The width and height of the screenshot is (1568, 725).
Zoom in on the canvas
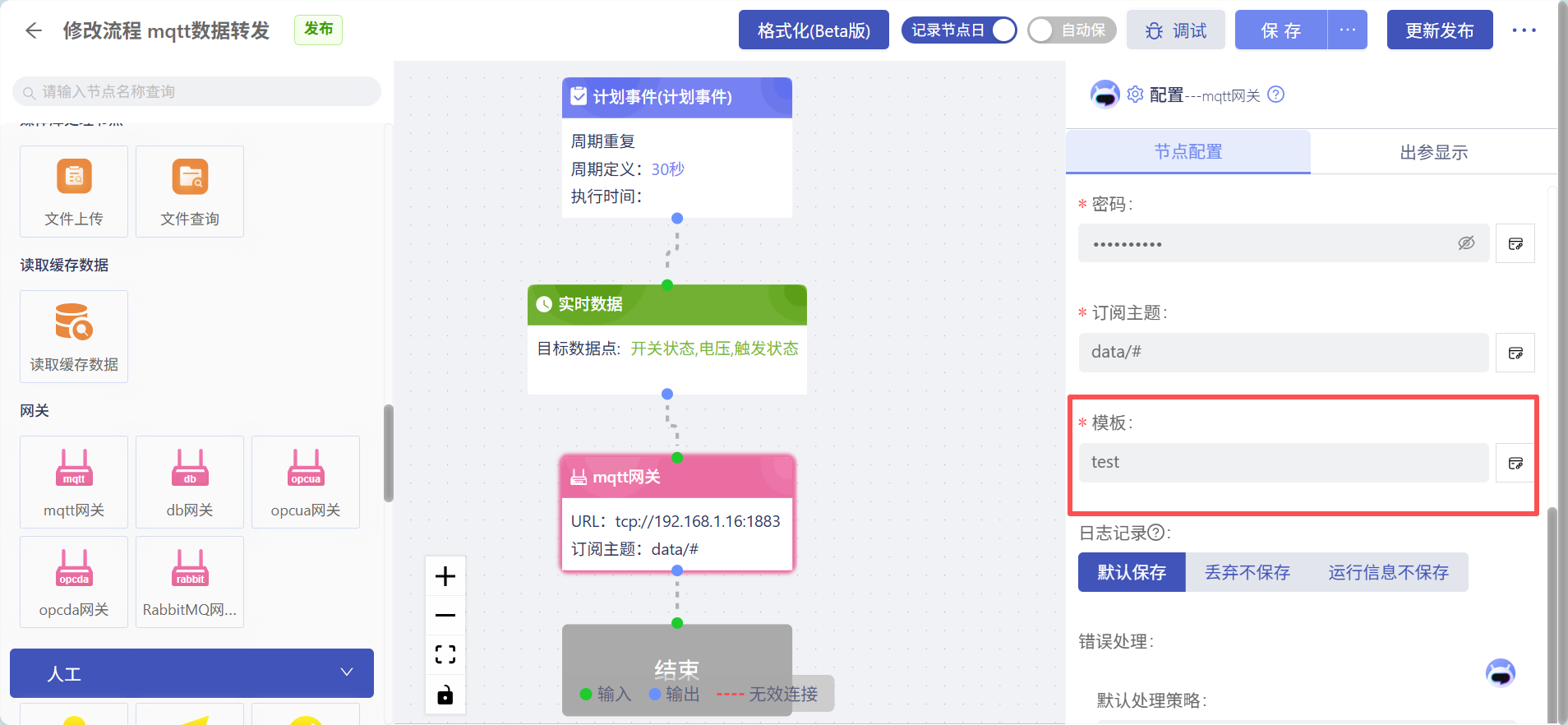445,576
